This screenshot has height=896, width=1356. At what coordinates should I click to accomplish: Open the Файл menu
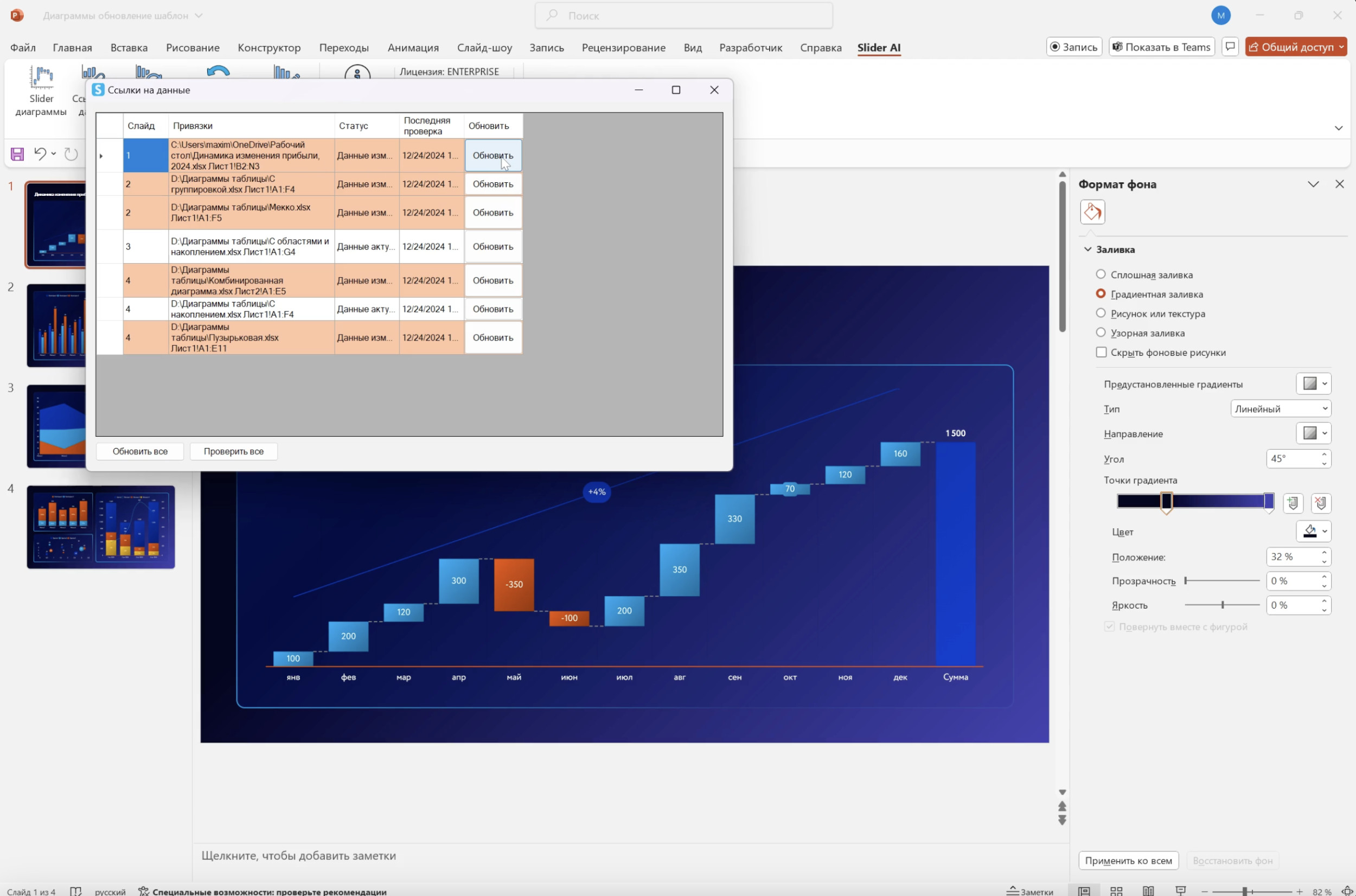point(23,47)
